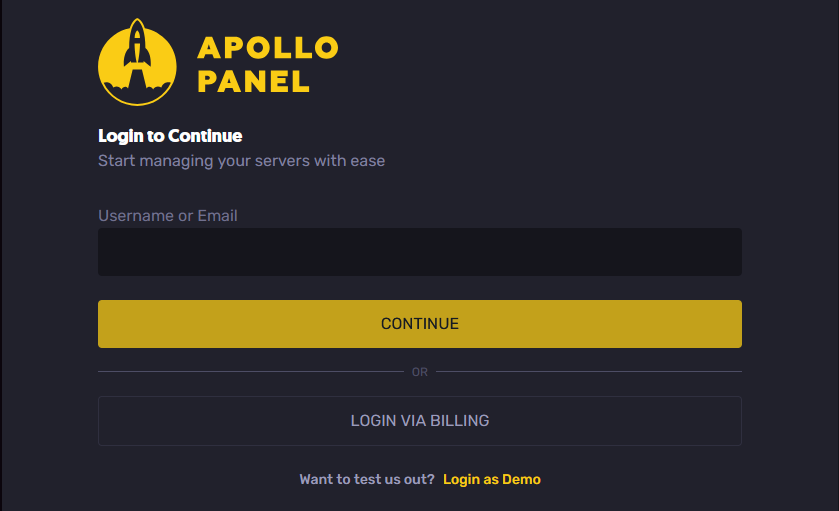Click the yellow CONTINUE button
This screenshot has height=511, width=839.
420,324
